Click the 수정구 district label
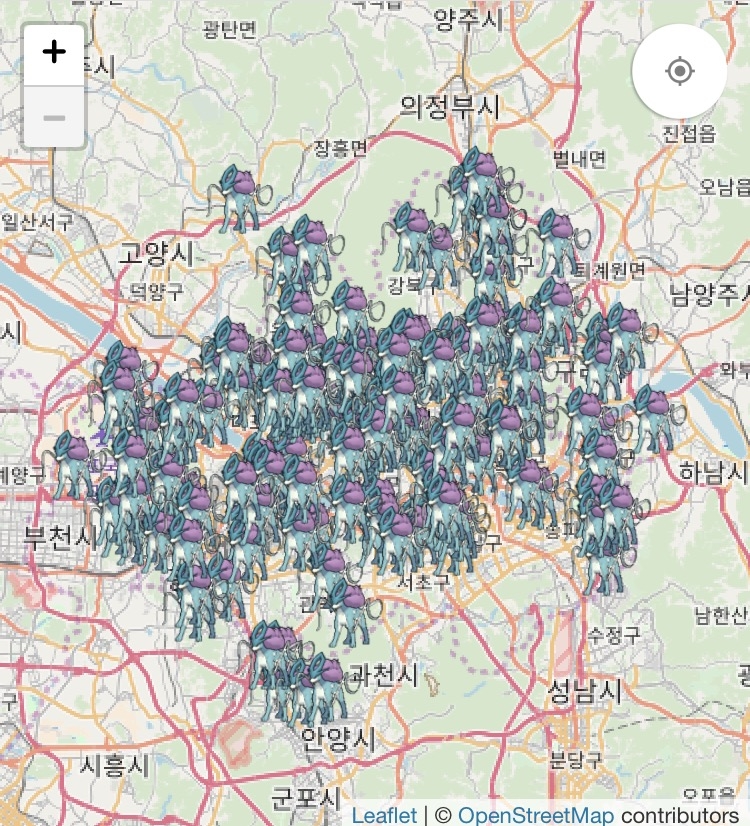 pyautogui.click(x=614, y=634)
